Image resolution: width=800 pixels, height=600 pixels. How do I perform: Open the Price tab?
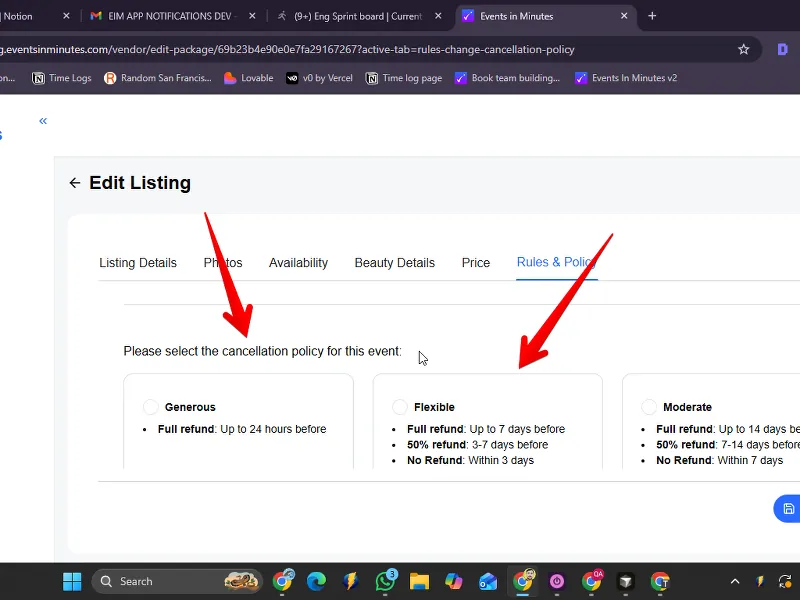[476, 263]
